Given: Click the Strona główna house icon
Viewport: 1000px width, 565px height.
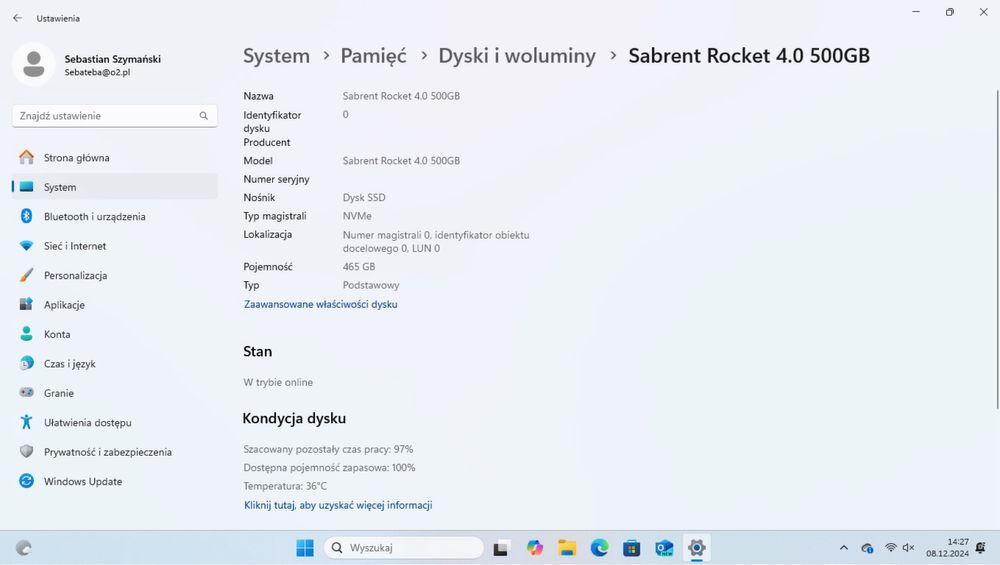Looking at the screenshot, I should (26, 157).
